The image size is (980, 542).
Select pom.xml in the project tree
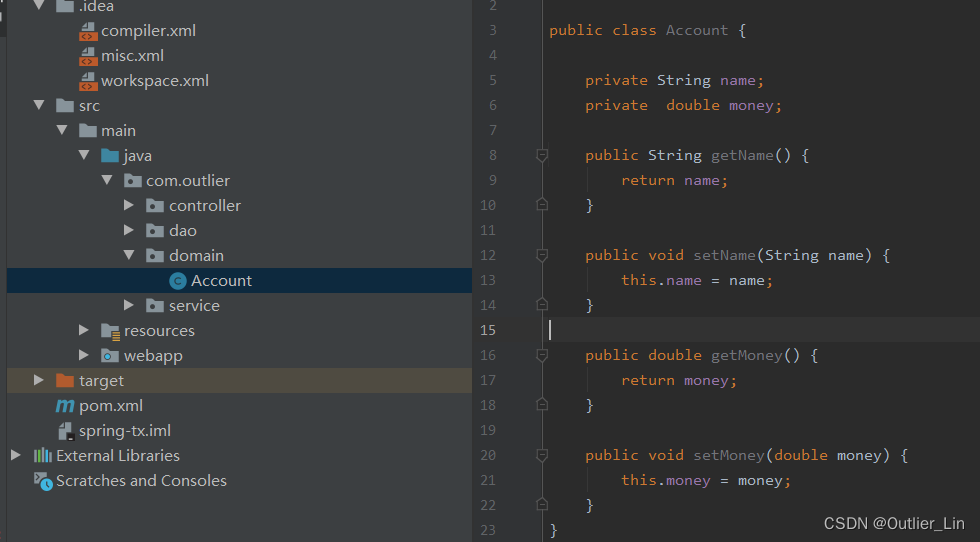point(111,406)
